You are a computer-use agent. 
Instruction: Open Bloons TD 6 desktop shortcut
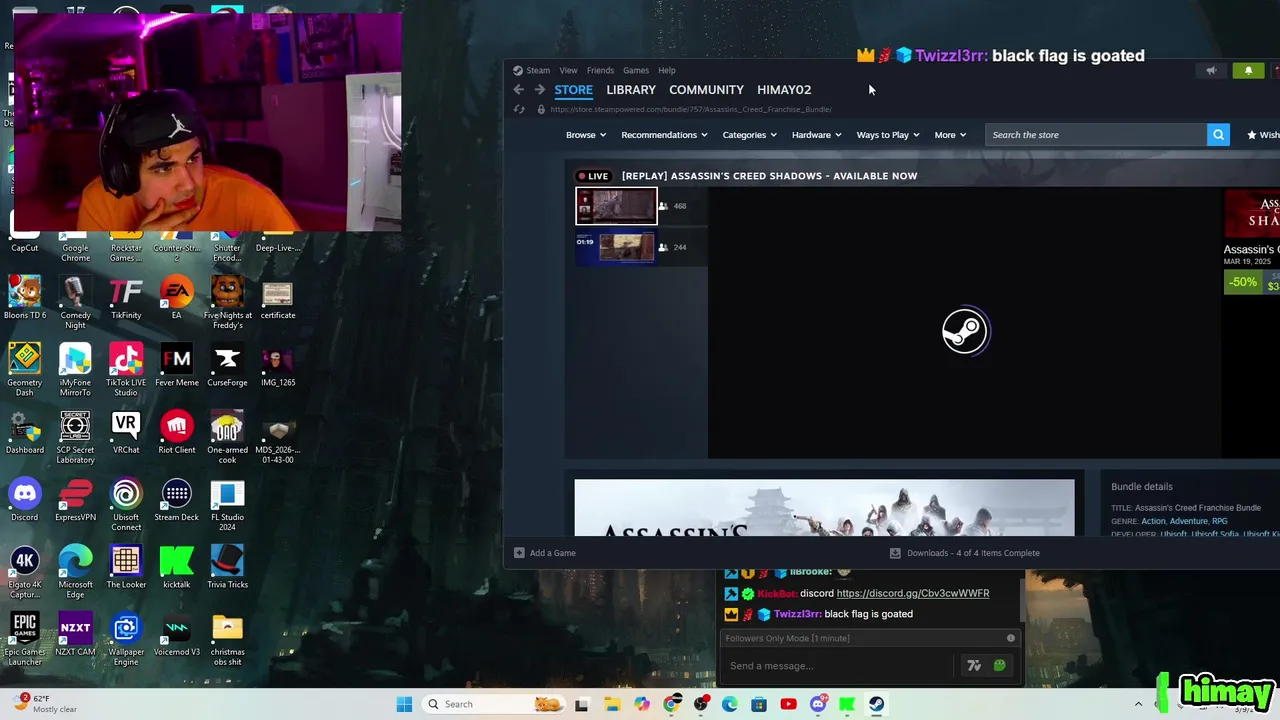25,300
